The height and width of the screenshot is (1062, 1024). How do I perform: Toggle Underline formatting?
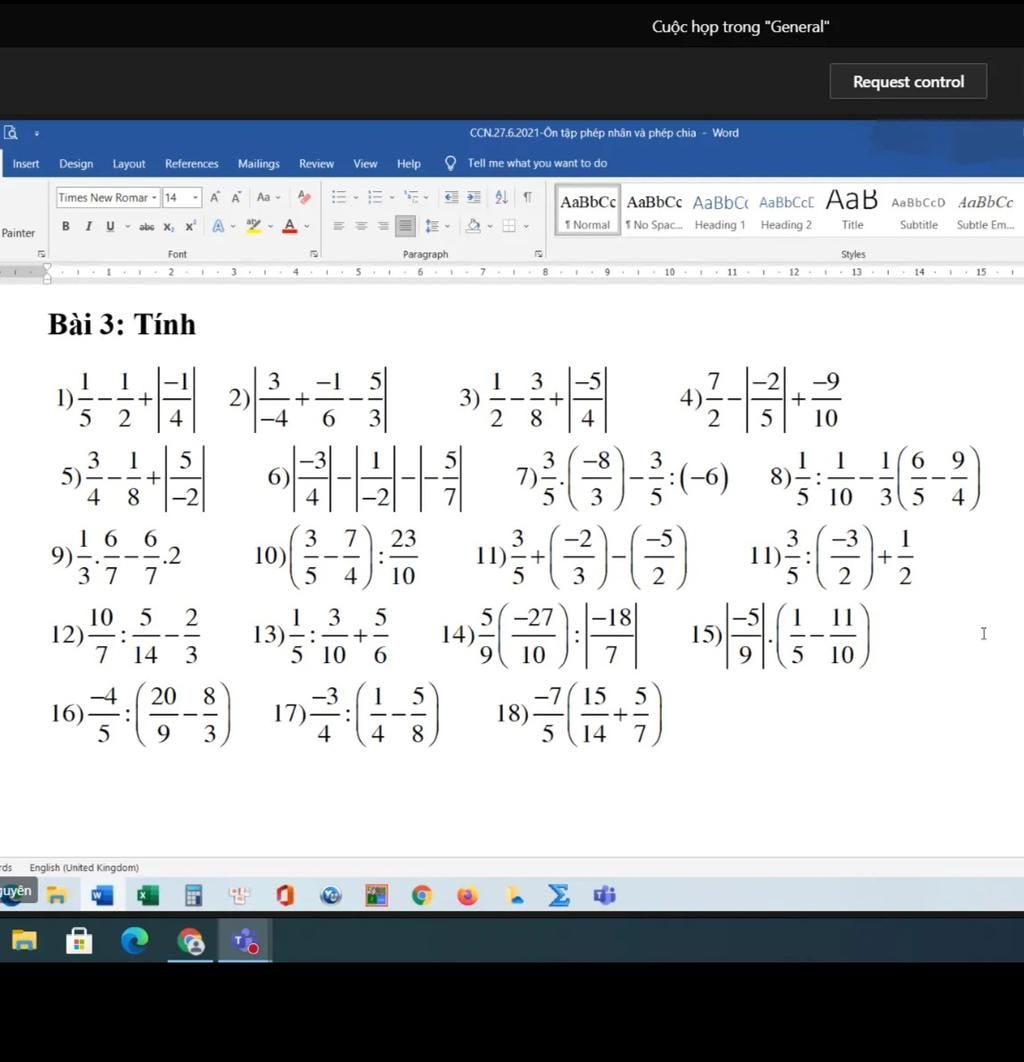110,226
